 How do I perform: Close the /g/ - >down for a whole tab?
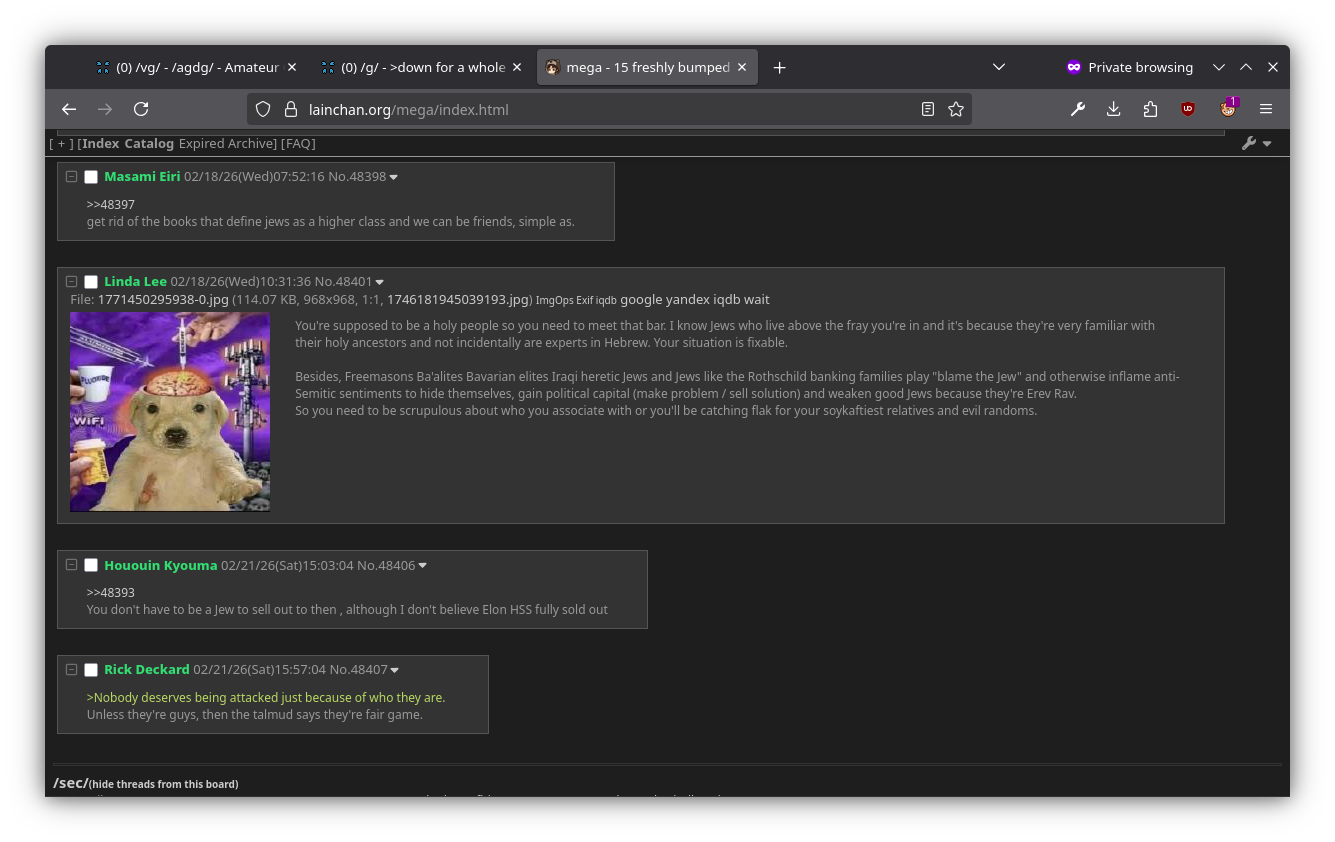(517, 67)
